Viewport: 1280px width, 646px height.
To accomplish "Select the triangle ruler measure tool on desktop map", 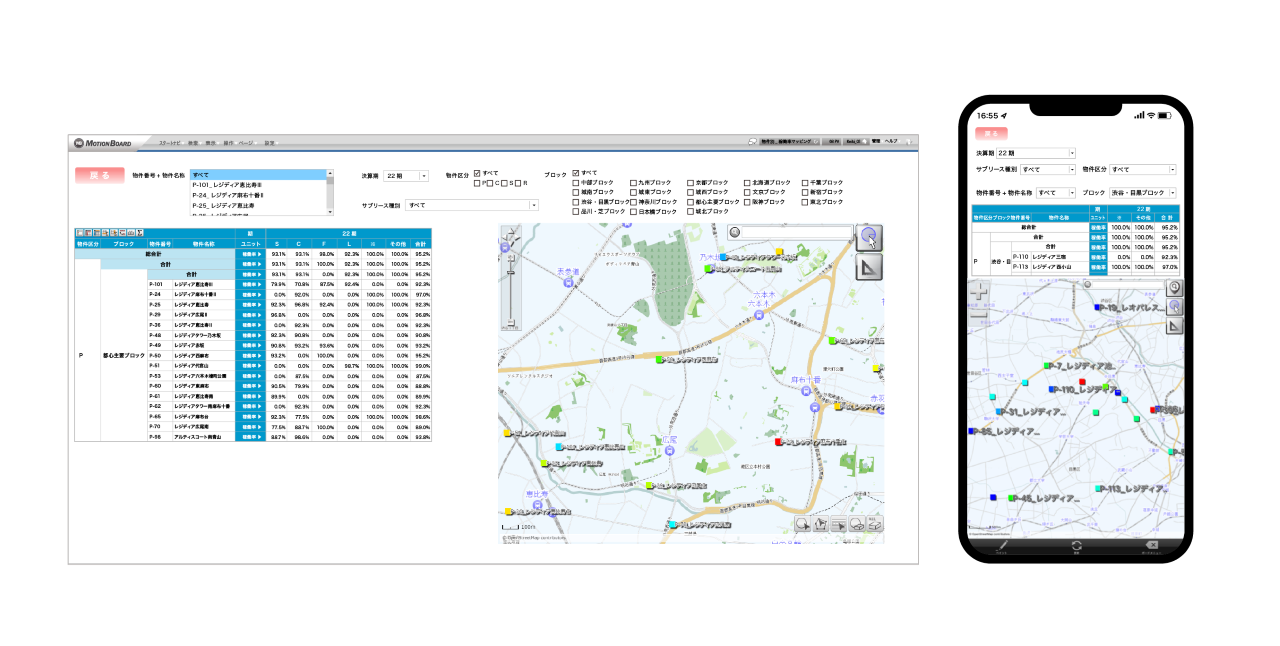I will 870,266.
